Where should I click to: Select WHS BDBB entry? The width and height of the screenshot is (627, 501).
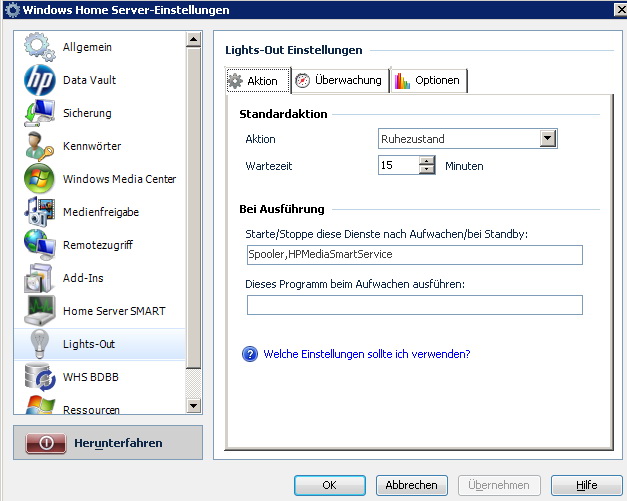point(100,377)
